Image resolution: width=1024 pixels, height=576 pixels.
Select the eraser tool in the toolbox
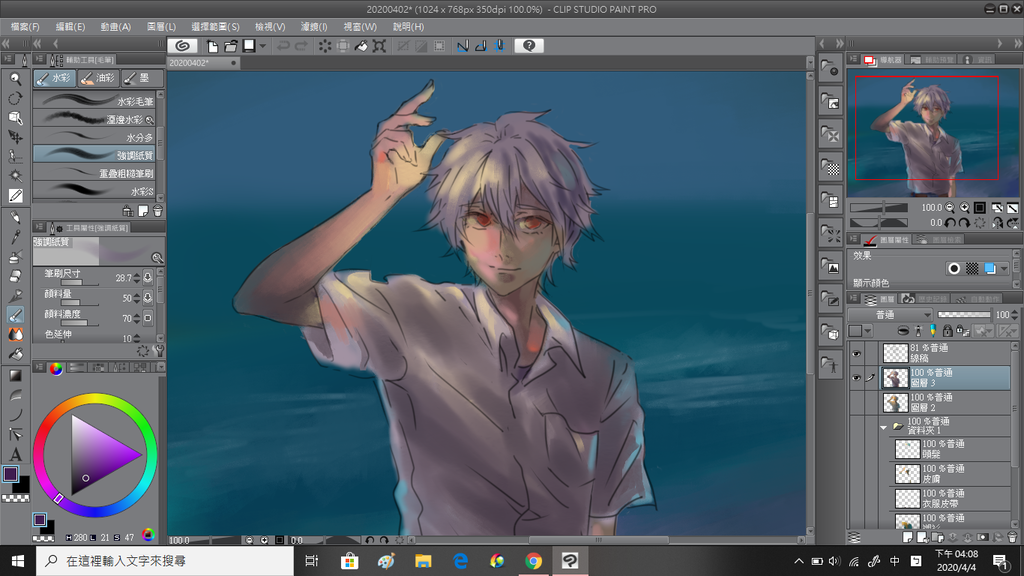15,275
